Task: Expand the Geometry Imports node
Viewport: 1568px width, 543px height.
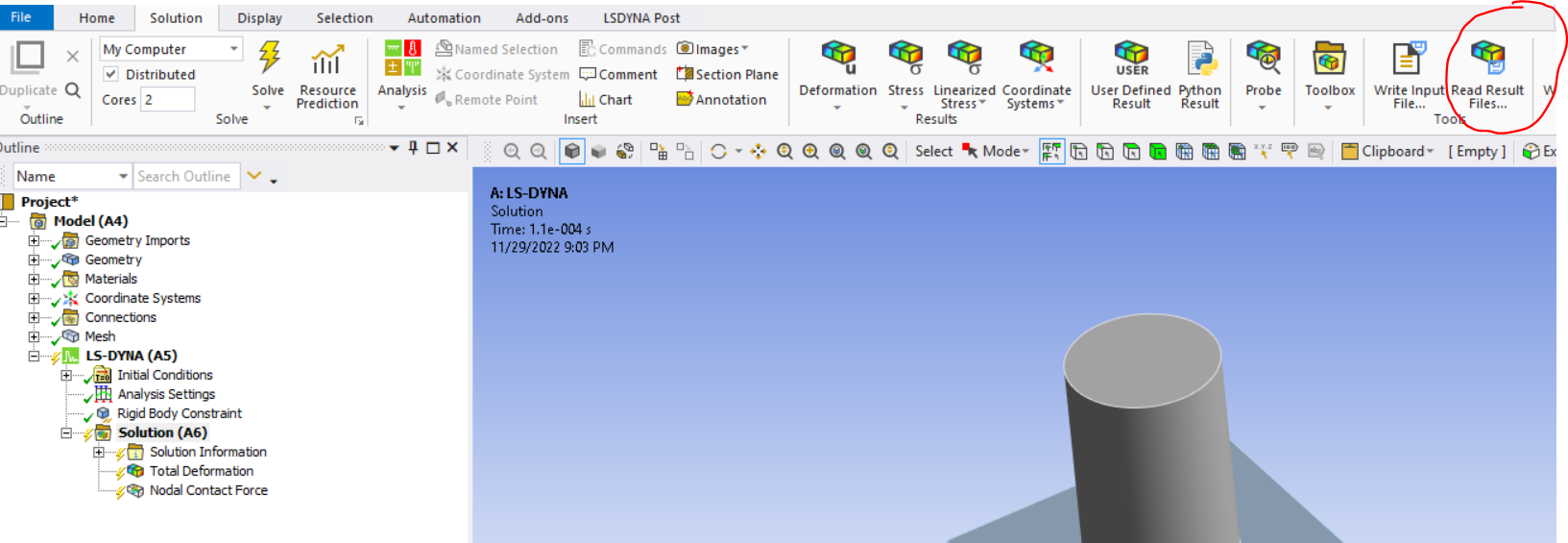Action: pyautogui.click(x=34, y=240)
